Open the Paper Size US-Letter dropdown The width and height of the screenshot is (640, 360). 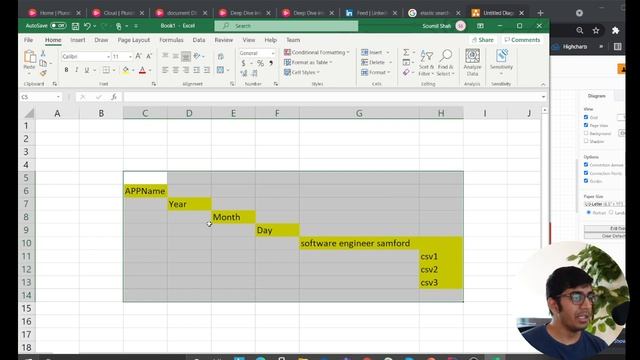click(604, 204)
